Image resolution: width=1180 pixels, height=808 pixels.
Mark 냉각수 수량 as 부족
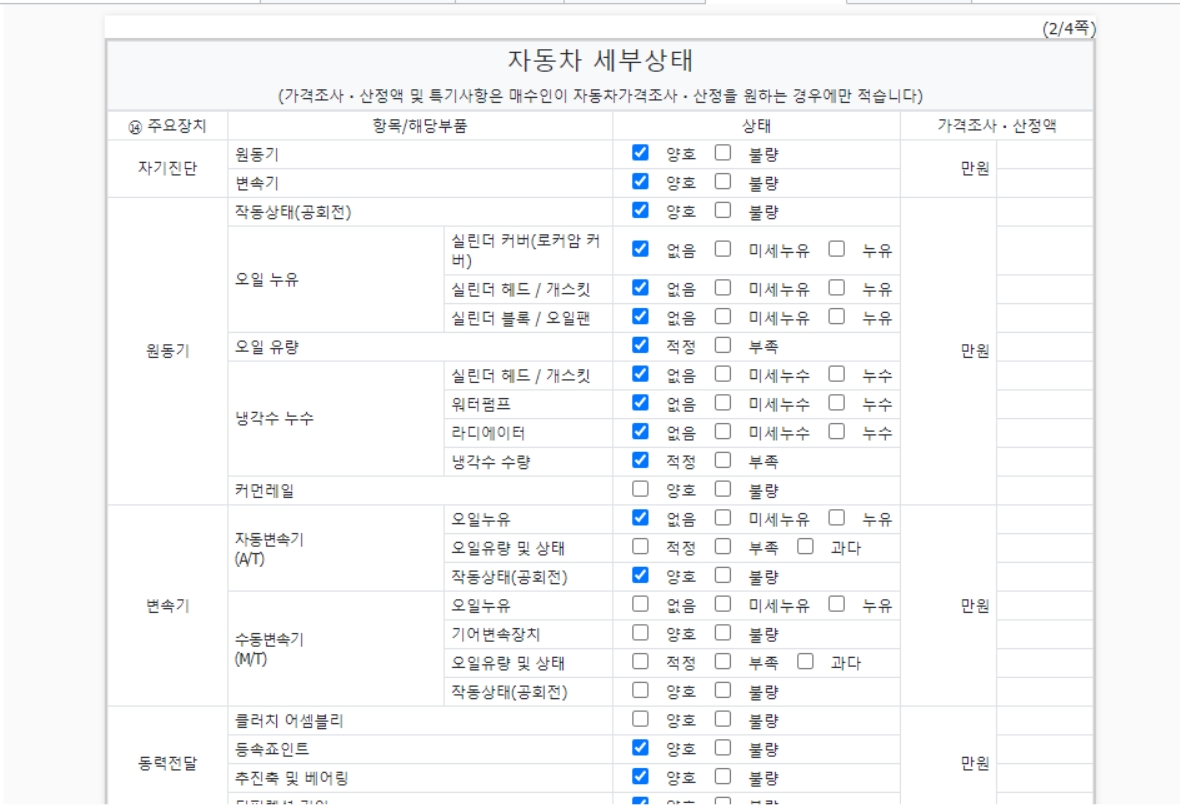point(722,461)
